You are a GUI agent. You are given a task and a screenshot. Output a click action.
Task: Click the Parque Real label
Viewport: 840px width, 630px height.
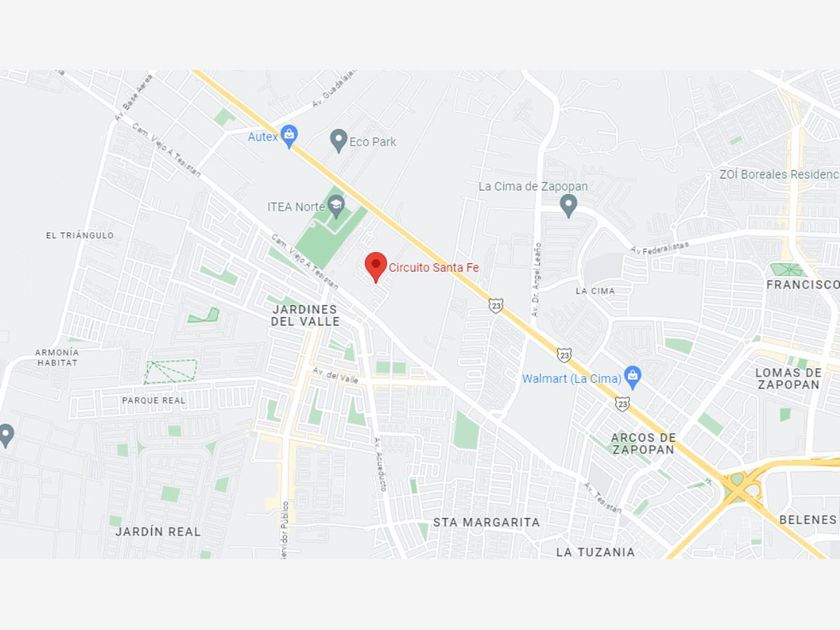click(154, 400)
